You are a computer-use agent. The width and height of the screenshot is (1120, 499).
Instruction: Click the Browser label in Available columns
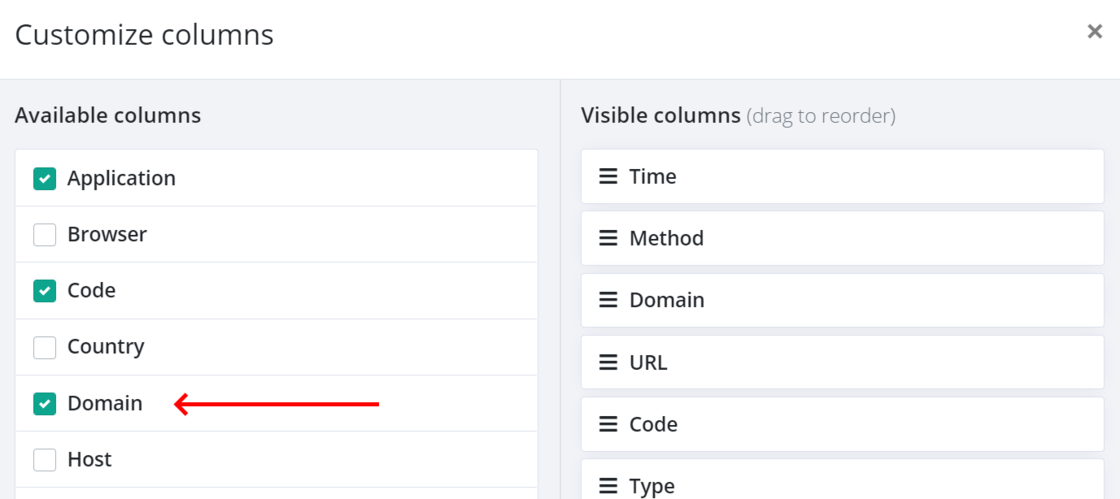pos(107,234)
